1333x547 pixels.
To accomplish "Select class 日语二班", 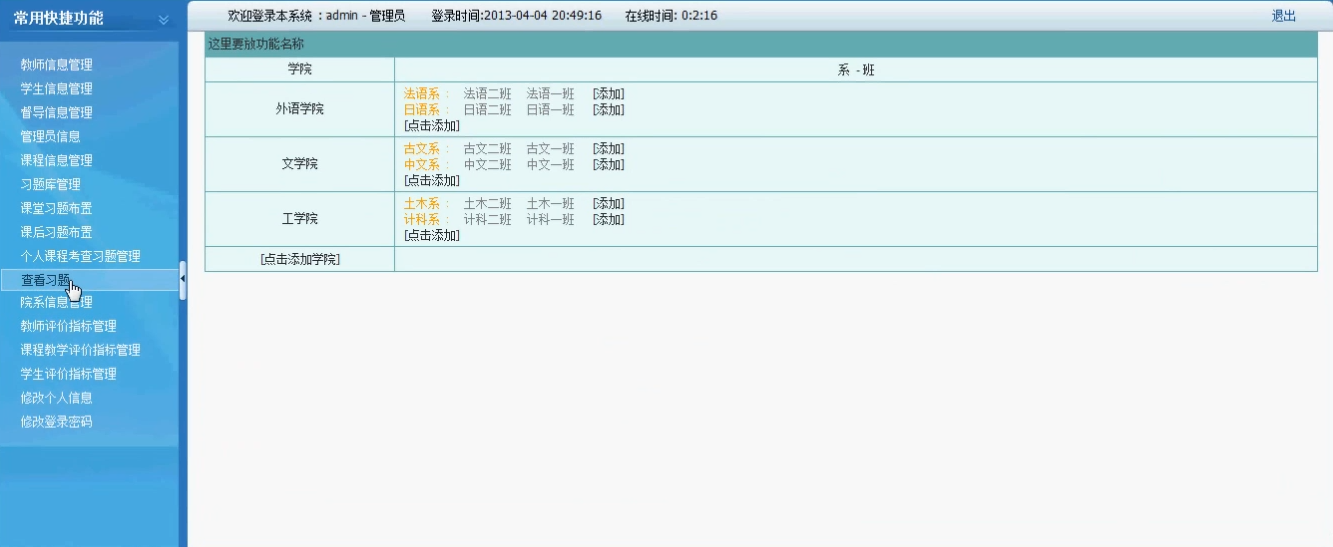I will point(488,110).
